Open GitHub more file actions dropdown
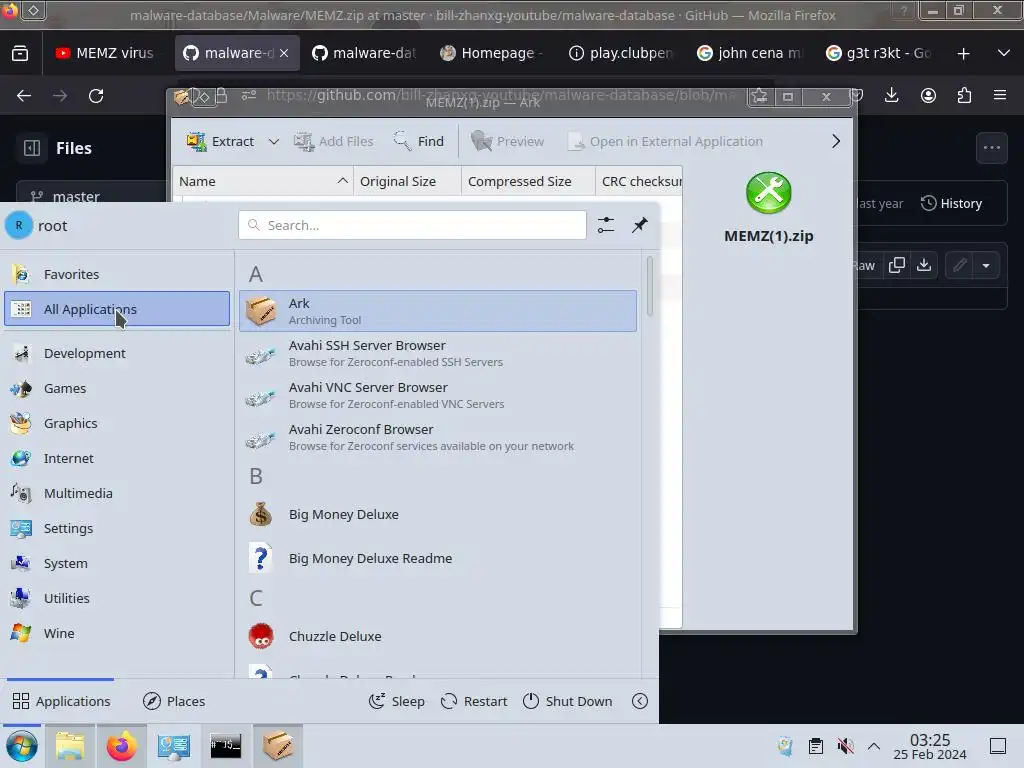This screenshot has height=768, width=1024. point(986,265)
